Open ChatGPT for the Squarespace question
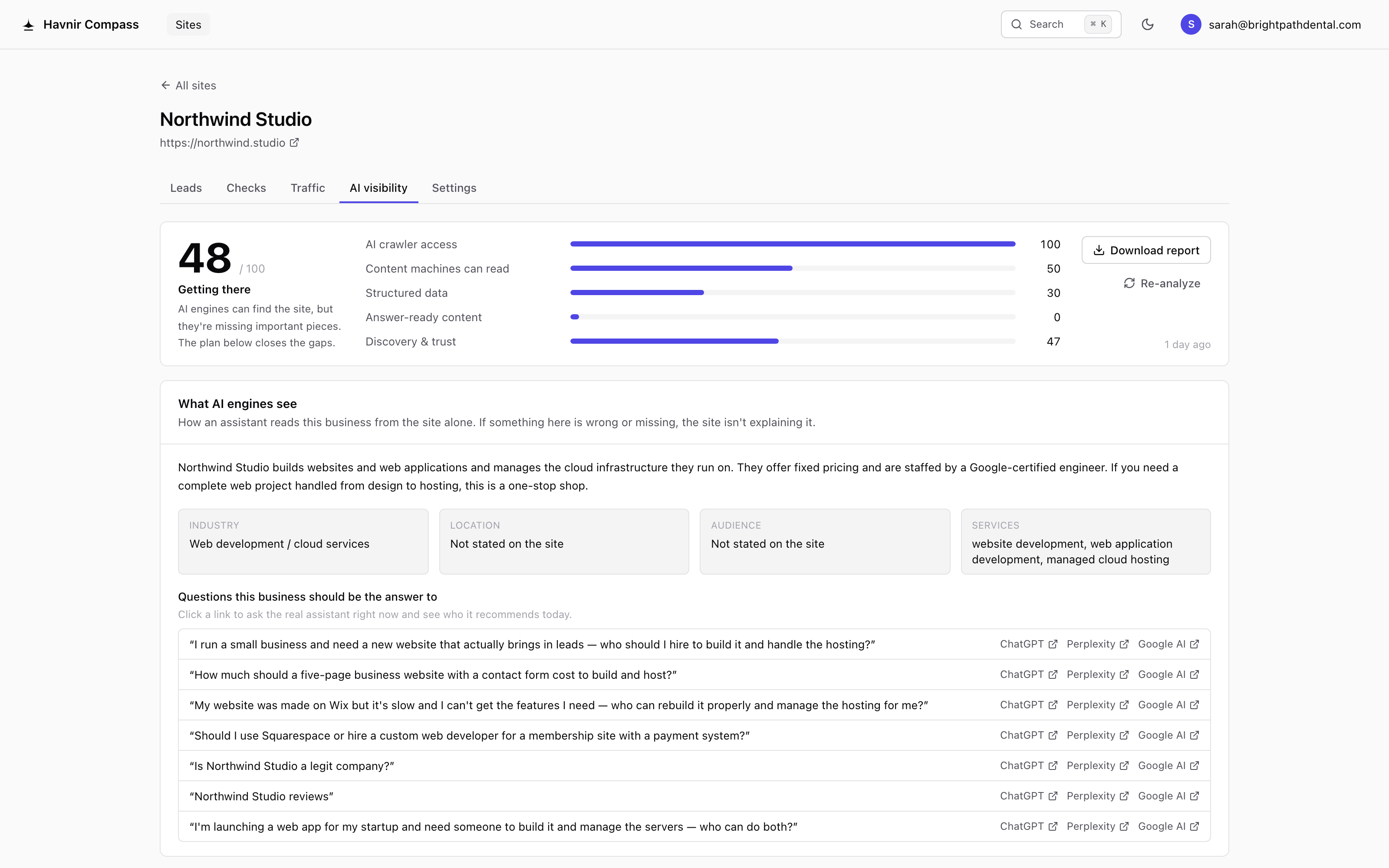Viewport: 1389px width, 868px height. pos(1028,735)
